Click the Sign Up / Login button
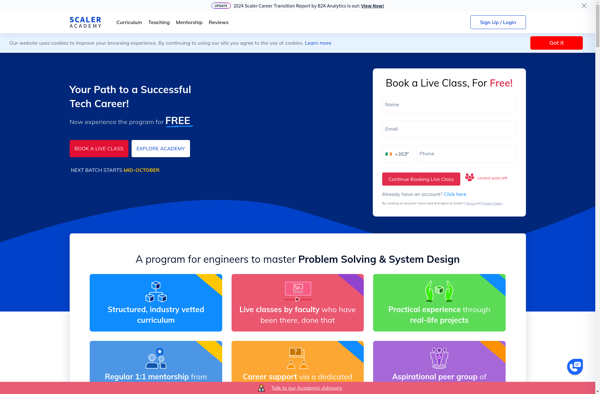This screenshot has height=394, width=600. 498,22
